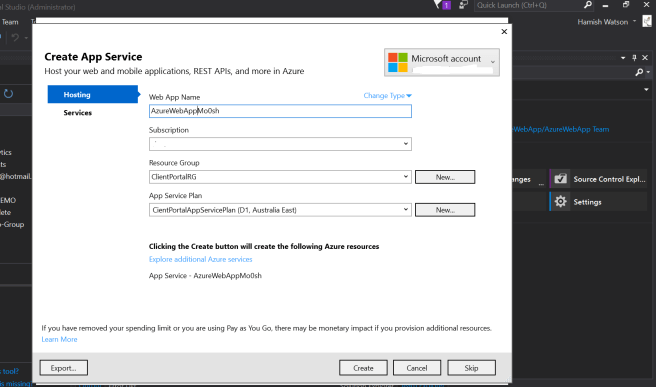Click the Create App Service heading

(93, 56)
